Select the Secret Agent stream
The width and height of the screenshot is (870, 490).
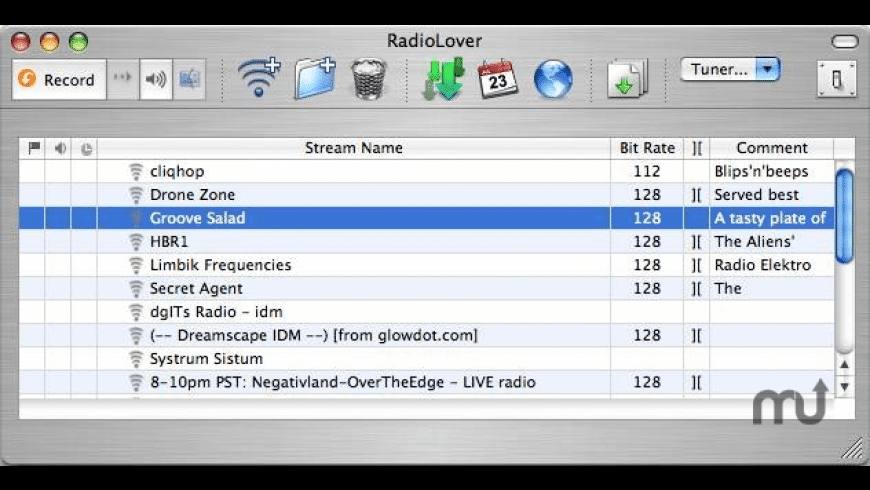pos(426,289)
